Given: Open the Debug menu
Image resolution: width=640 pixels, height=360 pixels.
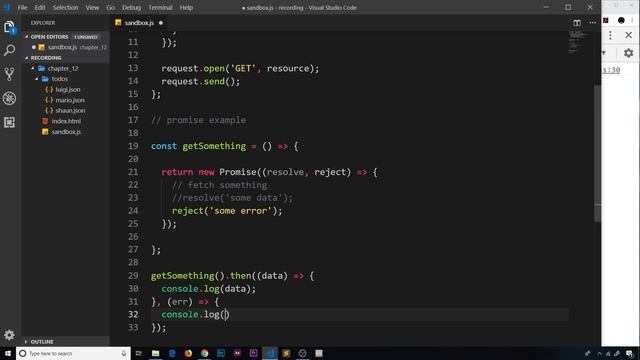Looking at the screenshot, I should click(x=131, y=7).
